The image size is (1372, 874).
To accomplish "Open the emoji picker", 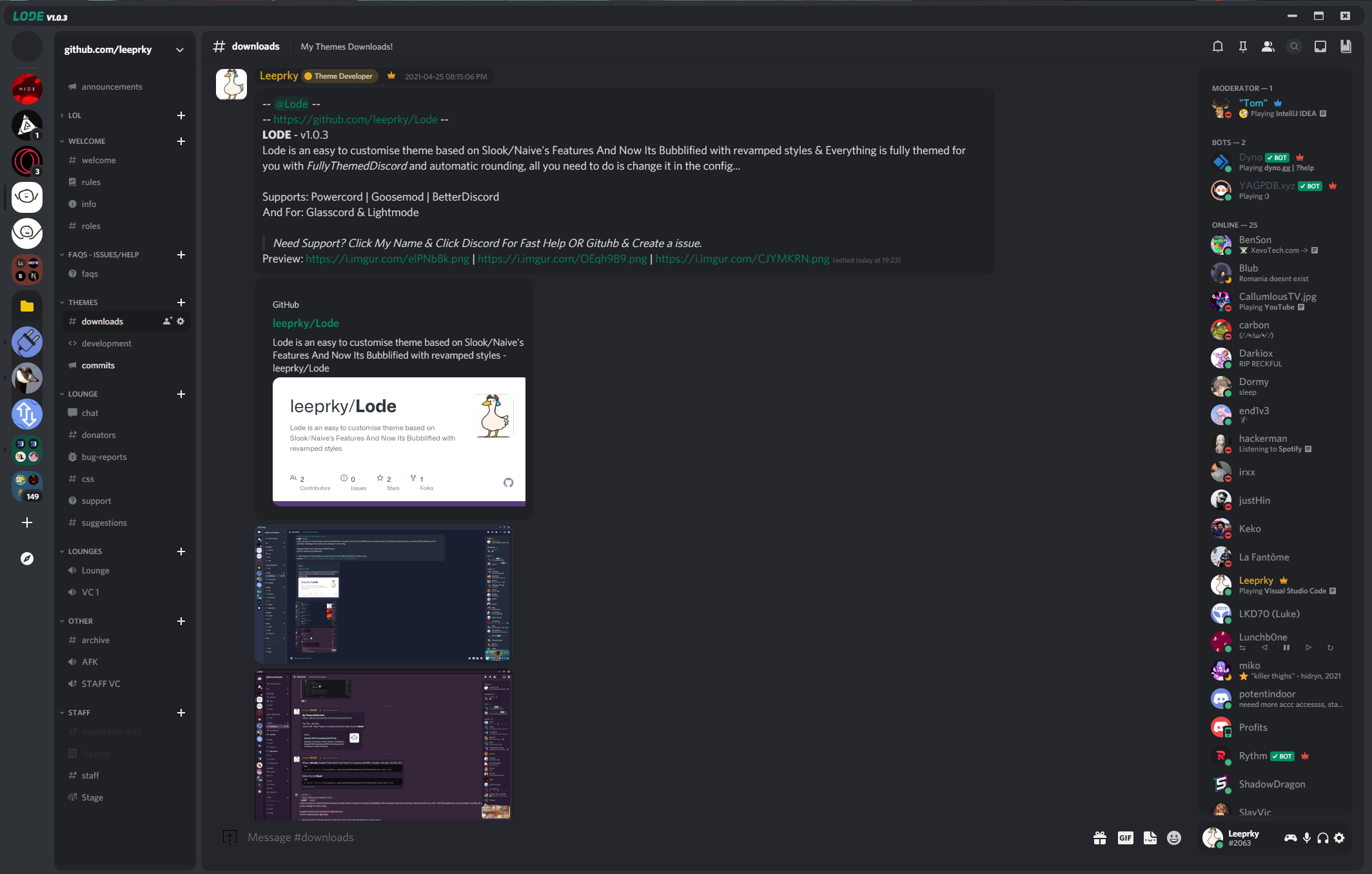I will coord(1174,838).
